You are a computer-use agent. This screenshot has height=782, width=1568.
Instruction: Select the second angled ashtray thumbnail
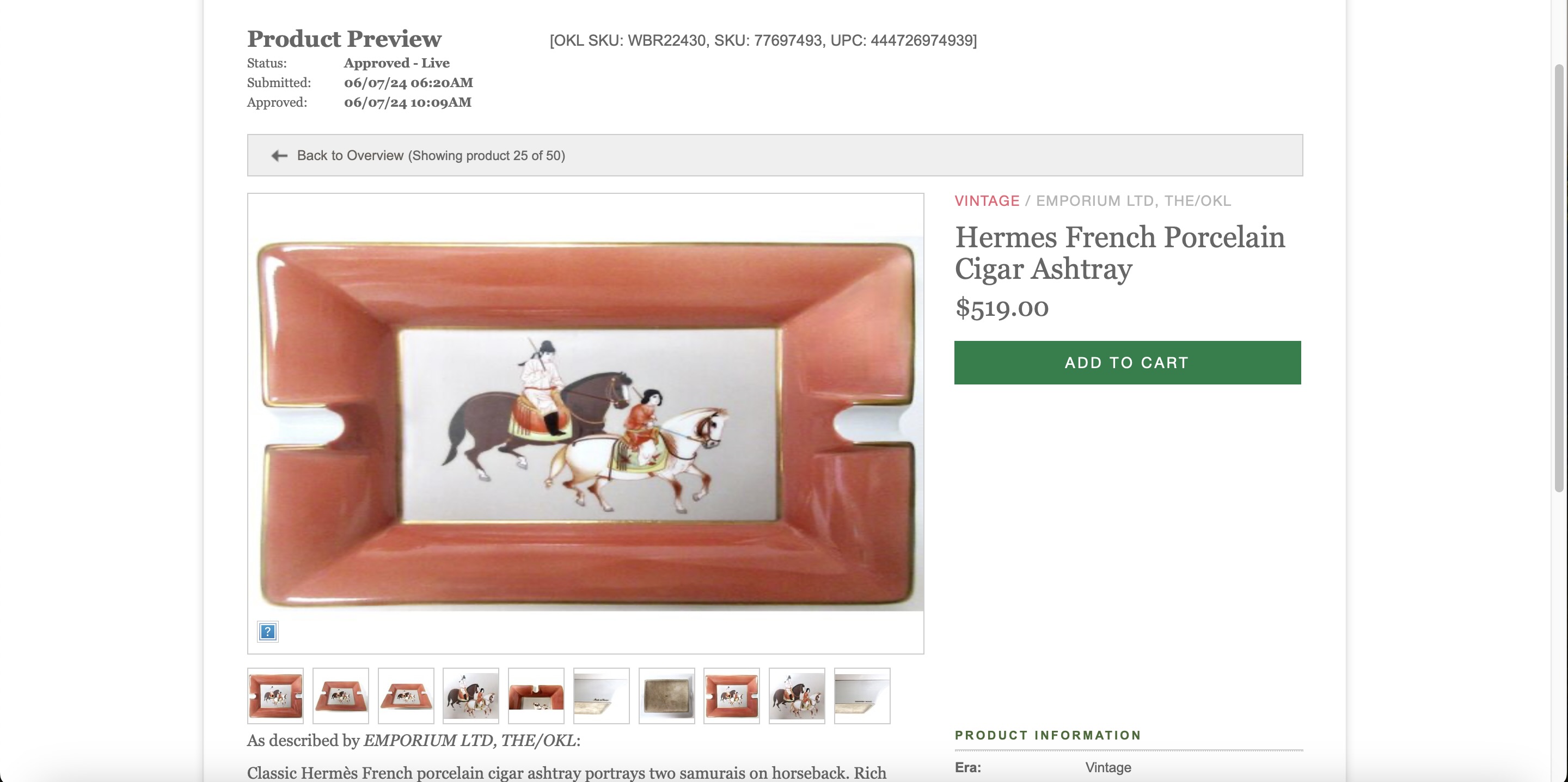tap(341, 695)
